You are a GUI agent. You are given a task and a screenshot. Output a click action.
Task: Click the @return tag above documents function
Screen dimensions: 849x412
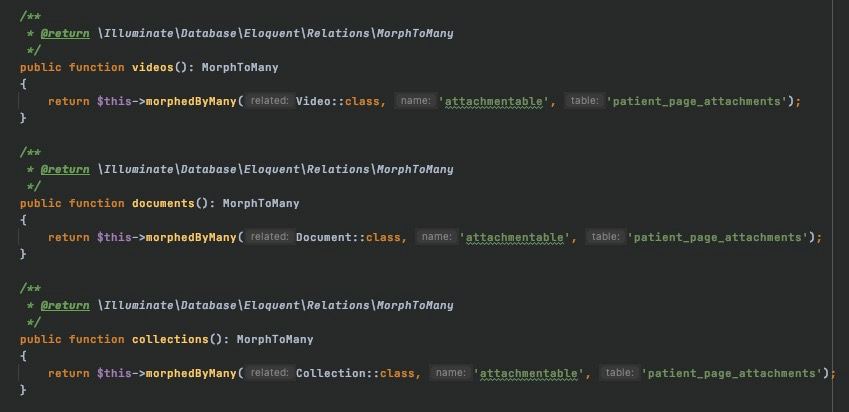pos(65,169)
